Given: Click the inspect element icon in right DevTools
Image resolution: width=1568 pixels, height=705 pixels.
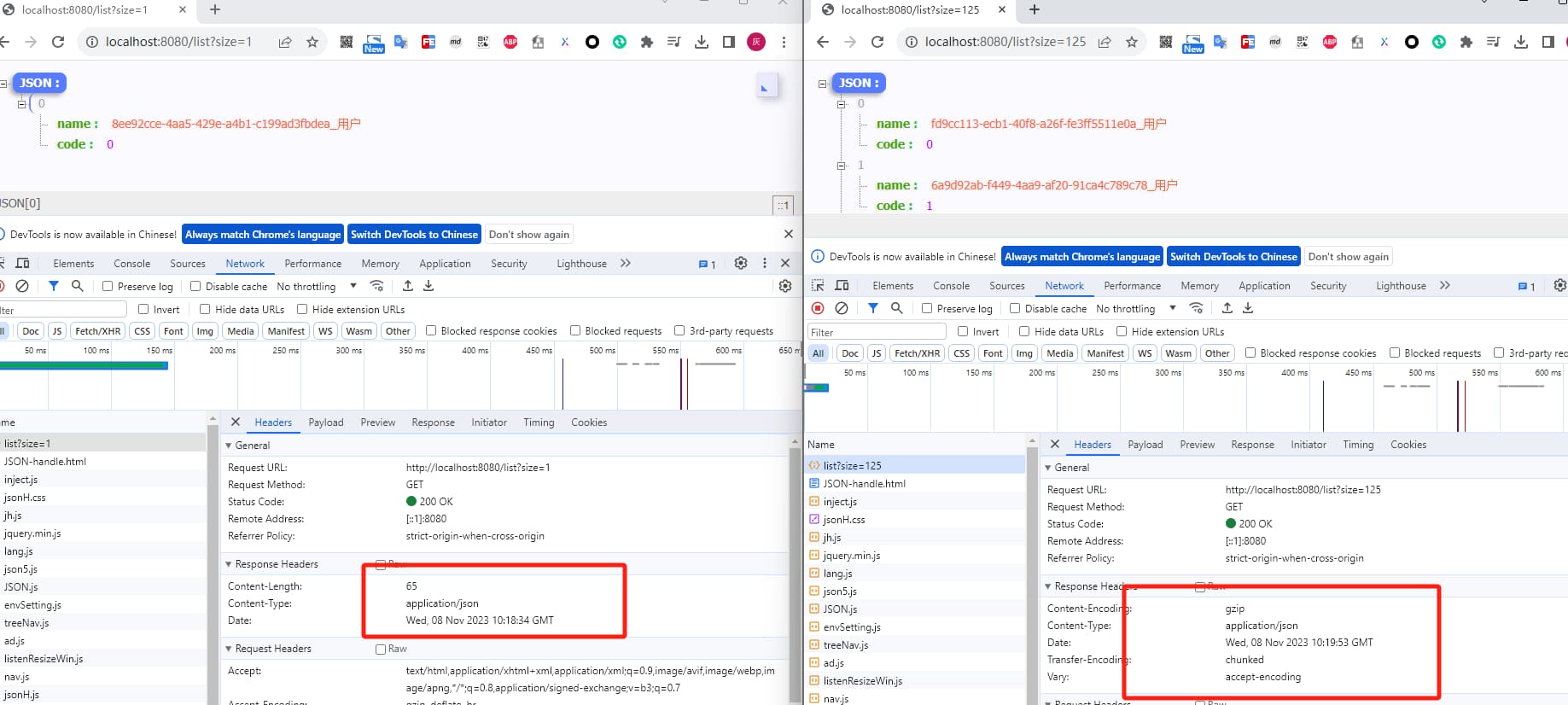Looking at the screenshot, I should [818, 286].
